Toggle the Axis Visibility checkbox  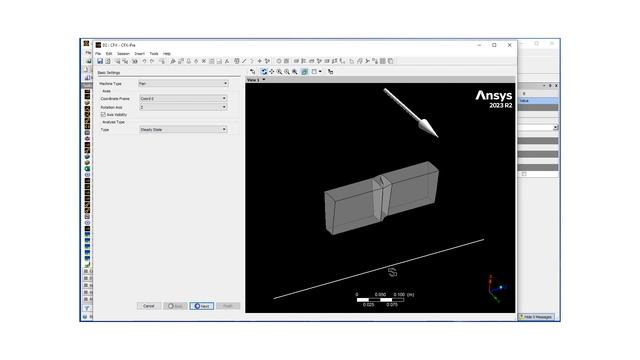click(x=103, y=115)
